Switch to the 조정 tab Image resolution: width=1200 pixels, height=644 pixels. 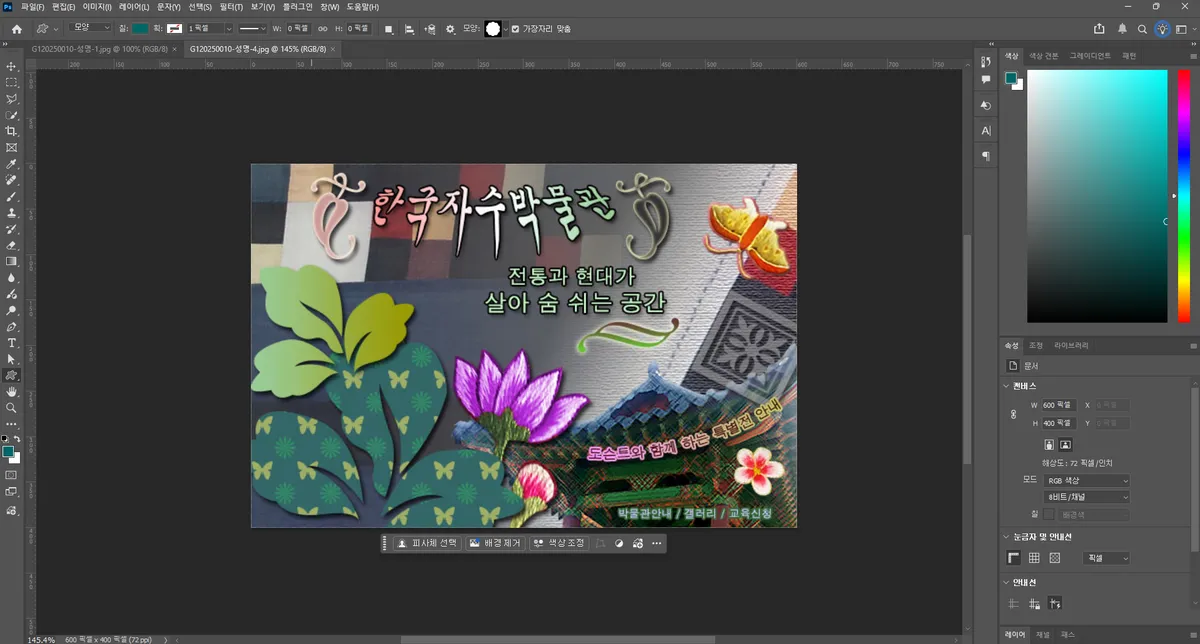pyautogui.click(x=1036, y=345)
